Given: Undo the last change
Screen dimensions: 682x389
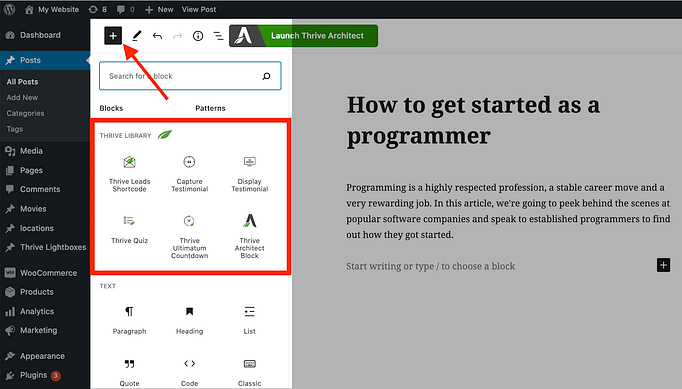Looking at the screenshot, I should (x=157, y=36).
